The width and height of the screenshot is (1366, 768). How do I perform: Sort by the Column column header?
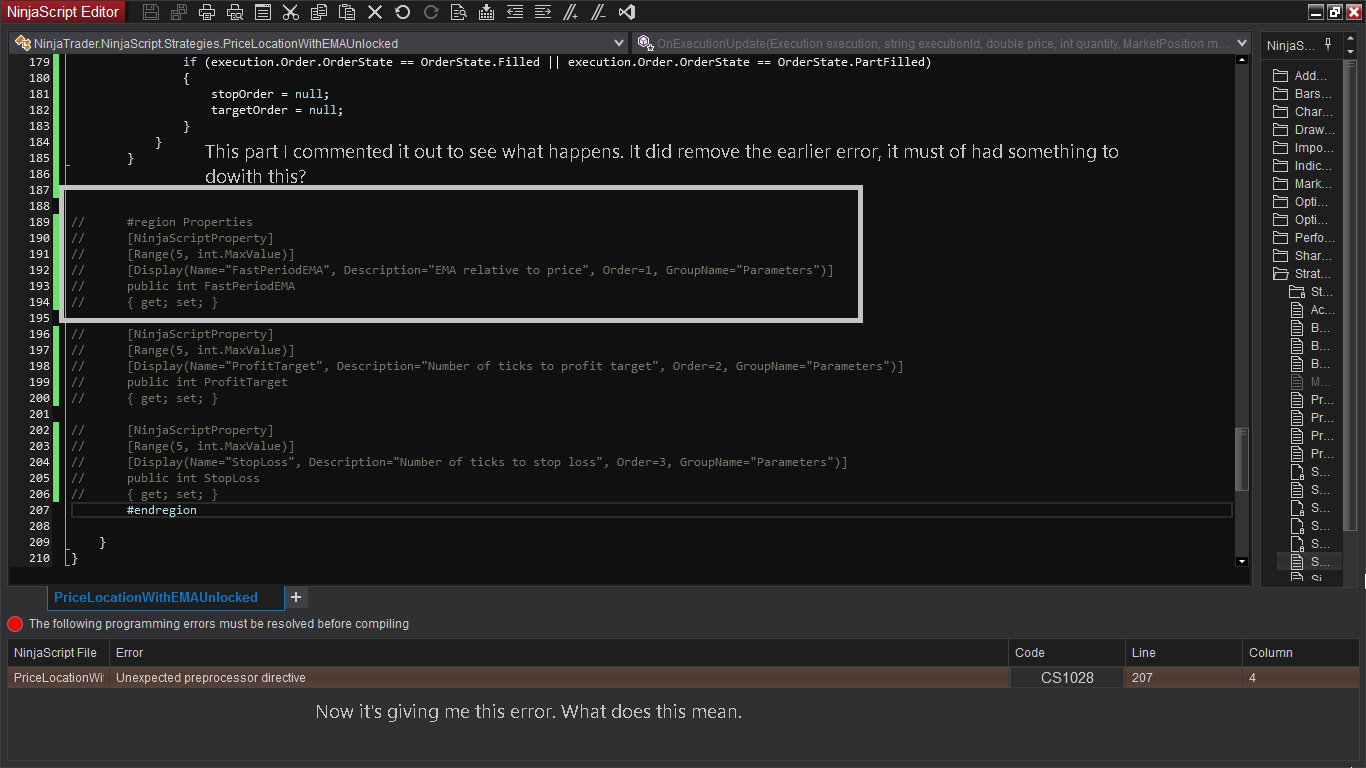pos(1301,653)
